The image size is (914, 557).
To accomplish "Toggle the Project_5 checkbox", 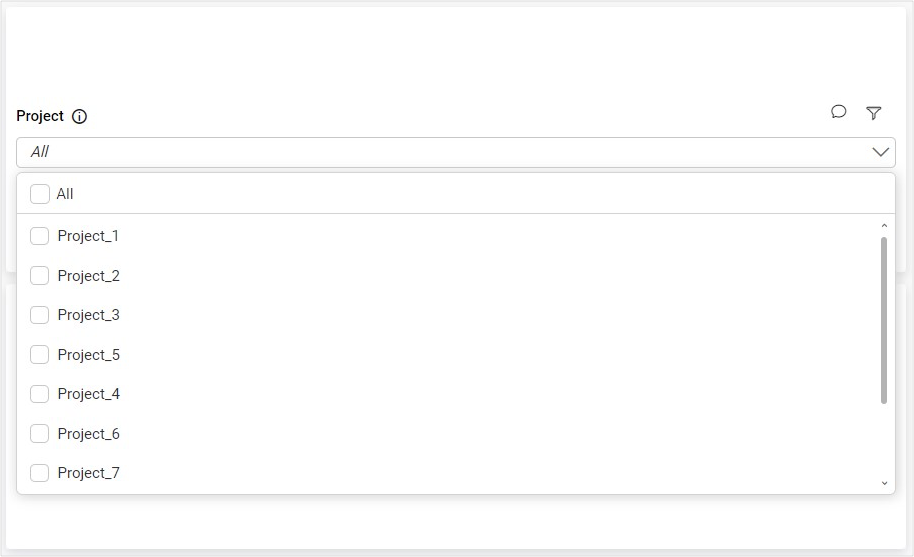I will [40, 355].
